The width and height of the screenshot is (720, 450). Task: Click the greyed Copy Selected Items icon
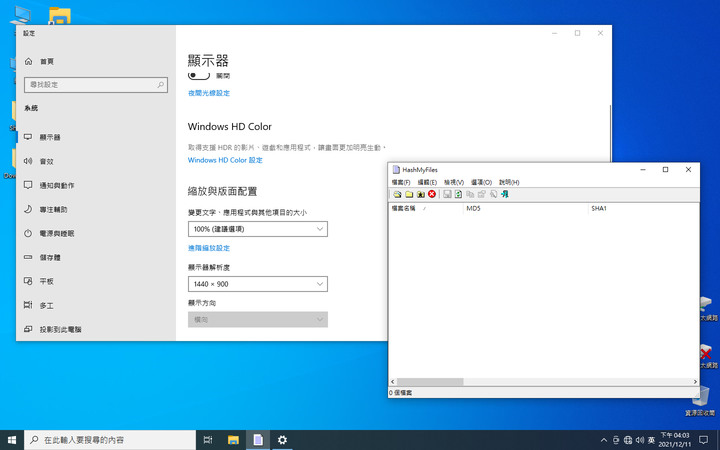coord(470,194)
